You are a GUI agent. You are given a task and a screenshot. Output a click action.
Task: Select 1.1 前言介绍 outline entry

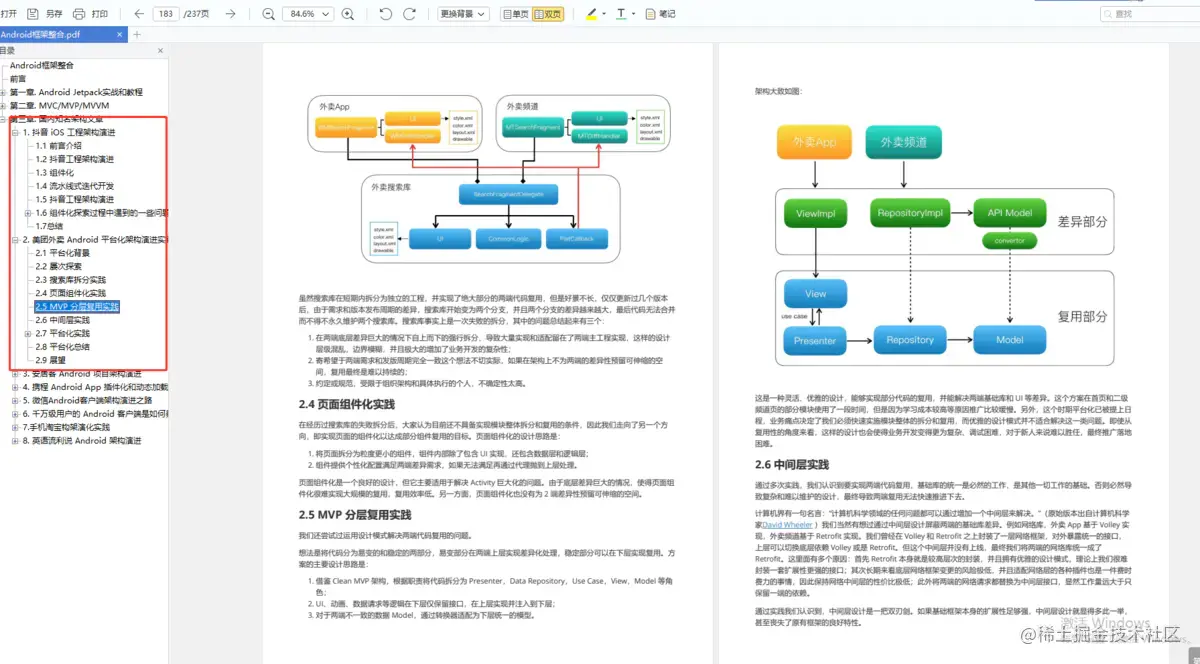[59, 145]
